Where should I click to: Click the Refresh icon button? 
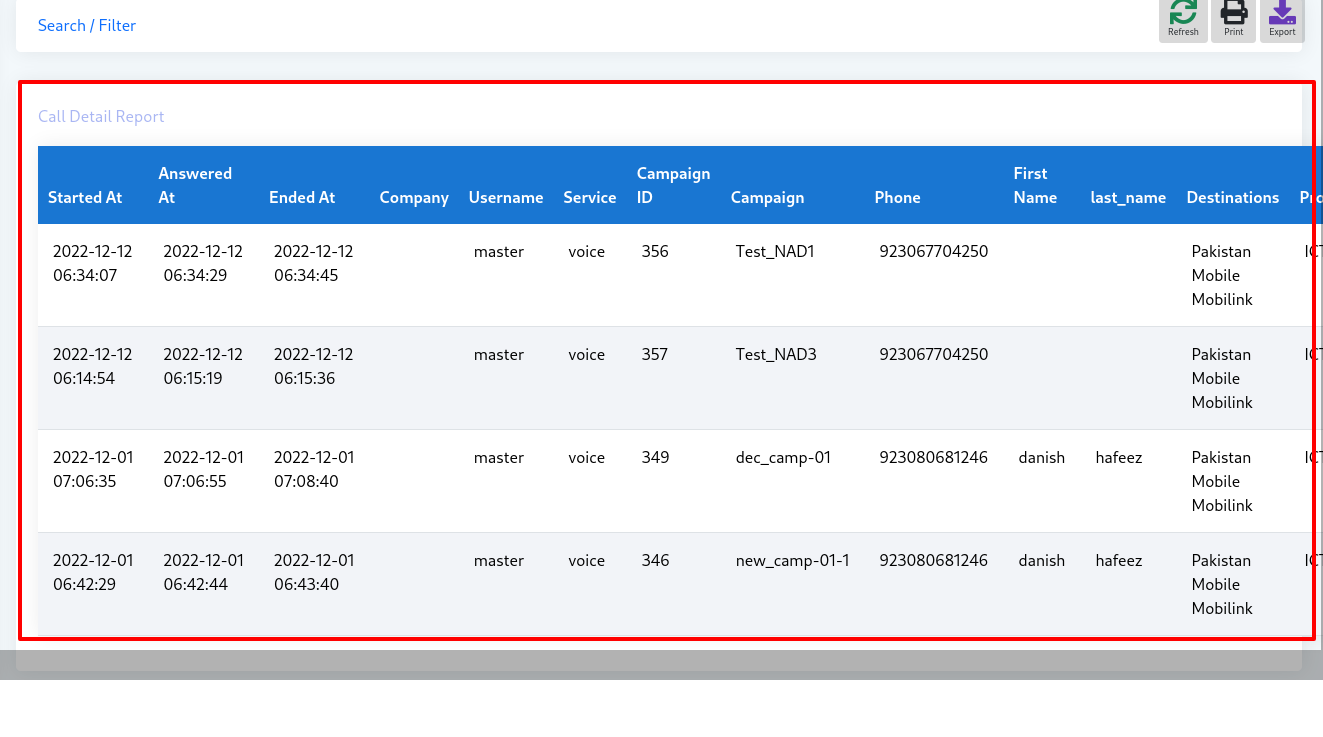pyautogui.click(x=1183, y=19)
